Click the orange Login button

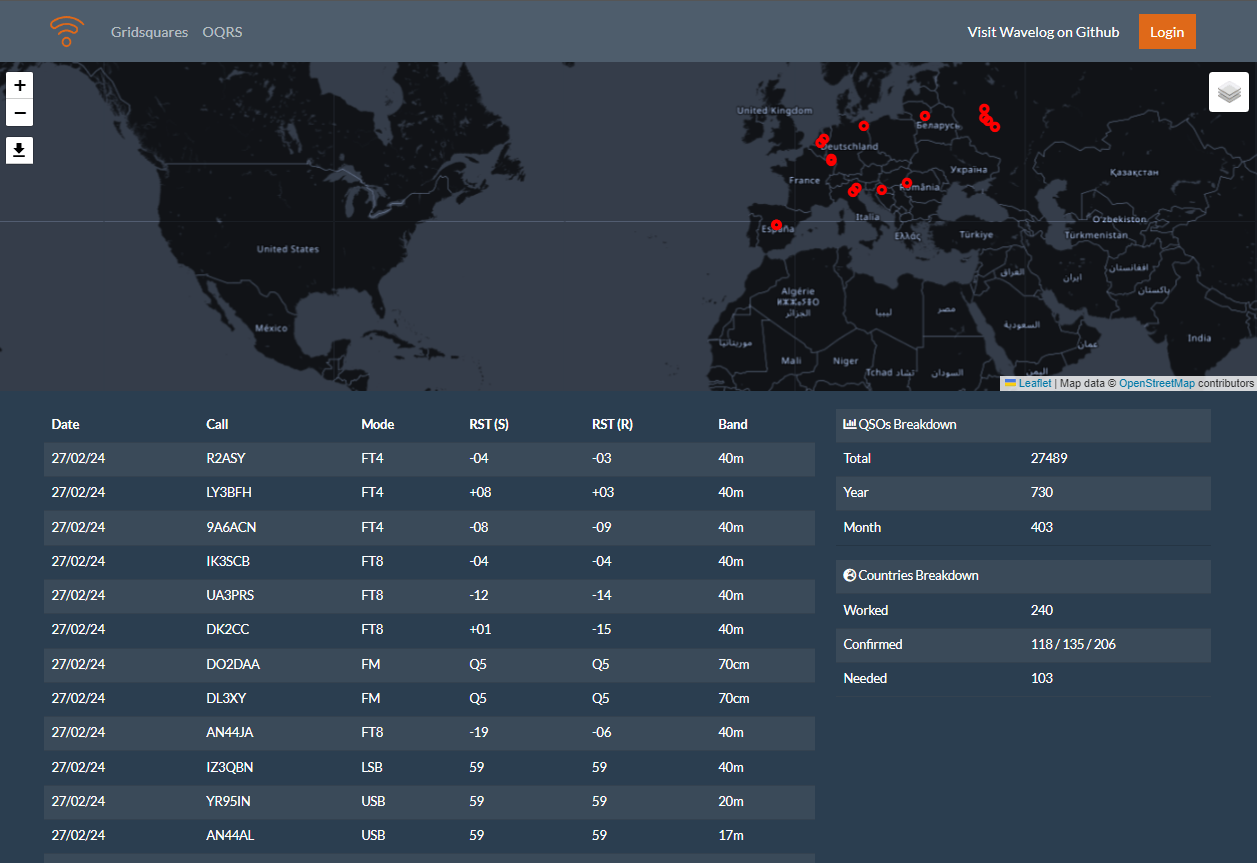point(1167,32)
